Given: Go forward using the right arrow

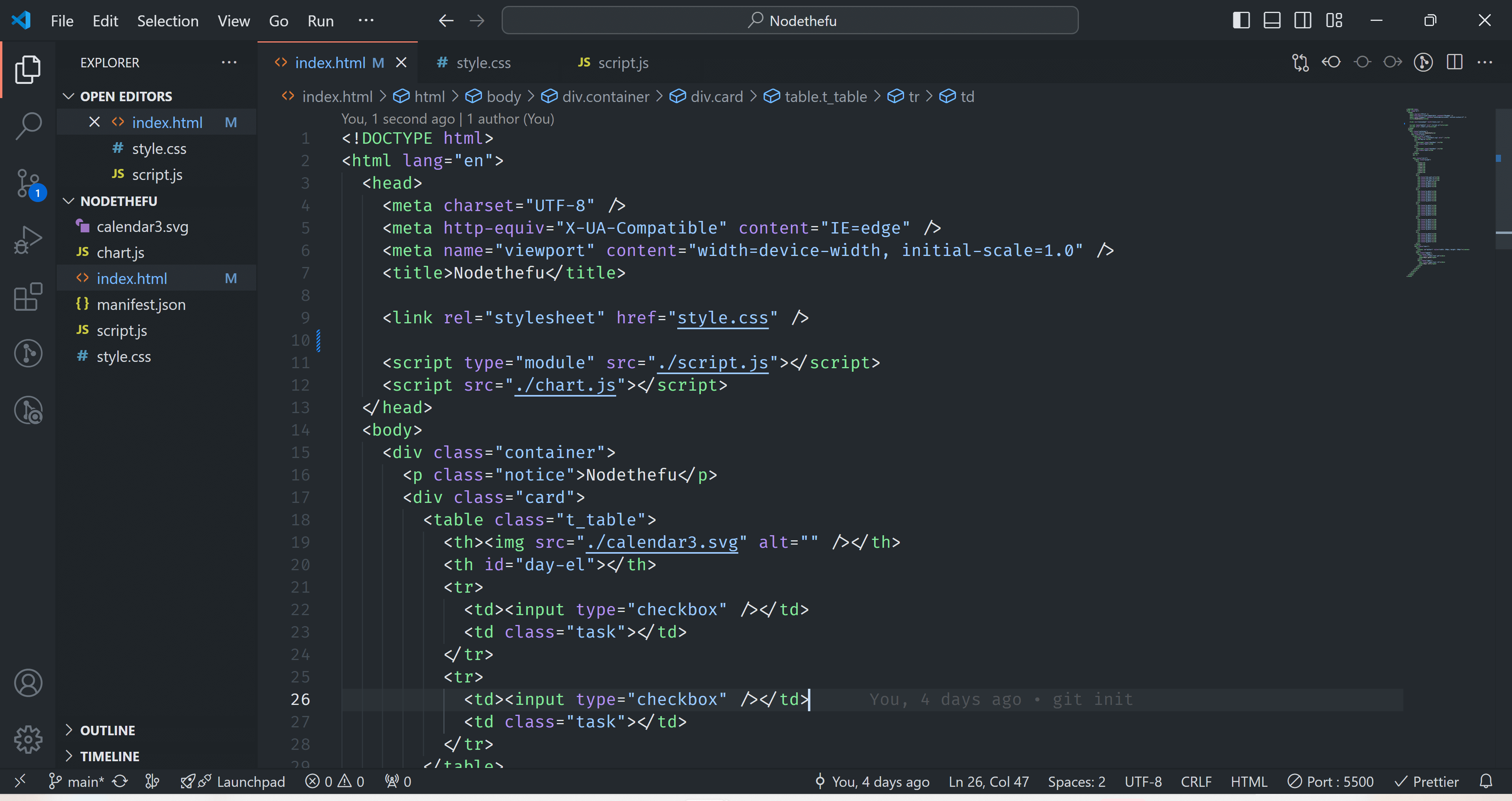Looking at the screenshot, I should point(477,20).
